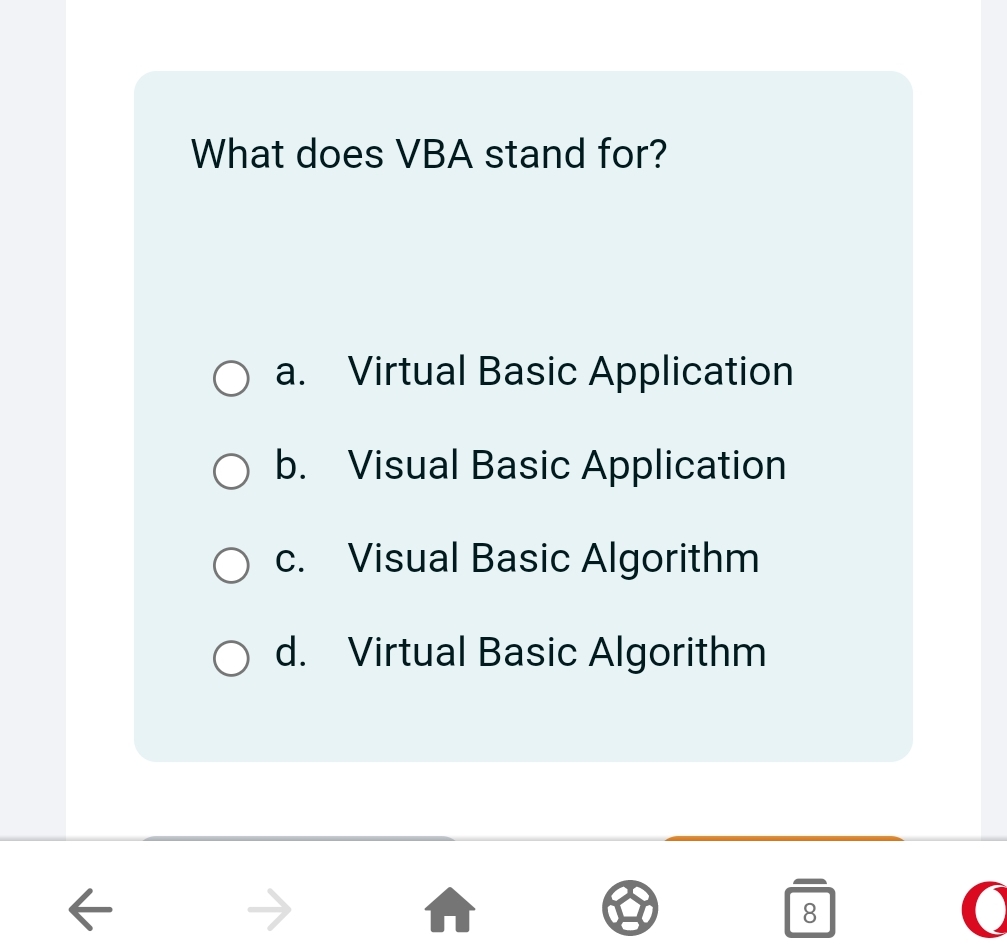This screenshot has width=1007, height=946.
Task: Tap the question 'What does VBA stand for?'
Action: (429, 154)
